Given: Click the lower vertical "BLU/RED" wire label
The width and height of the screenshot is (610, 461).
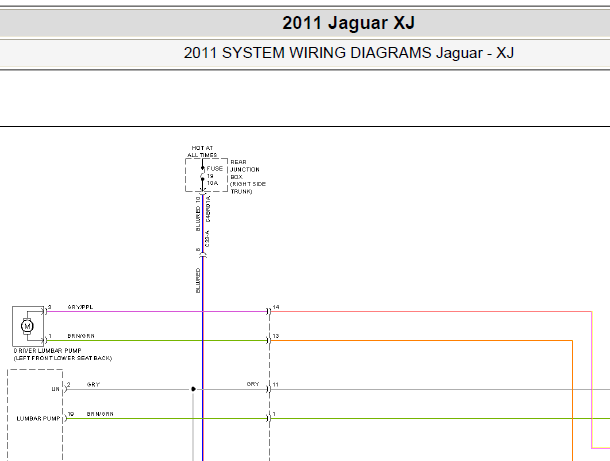Looking at the screenshot, I should pos(198,280).
